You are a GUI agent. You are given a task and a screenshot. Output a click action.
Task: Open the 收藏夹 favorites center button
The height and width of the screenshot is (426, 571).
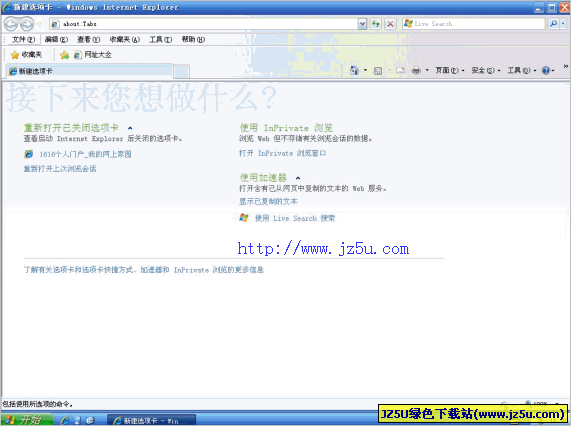point(26,55)
